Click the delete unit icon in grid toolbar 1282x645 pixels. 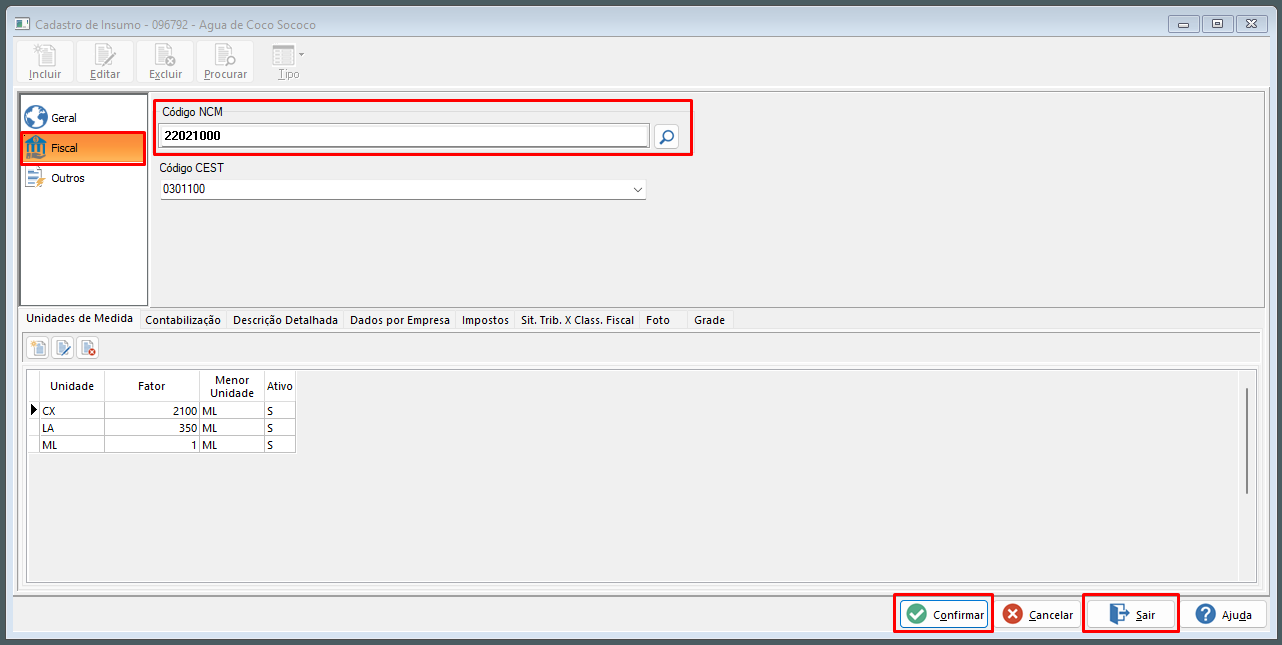pos(88,348)
